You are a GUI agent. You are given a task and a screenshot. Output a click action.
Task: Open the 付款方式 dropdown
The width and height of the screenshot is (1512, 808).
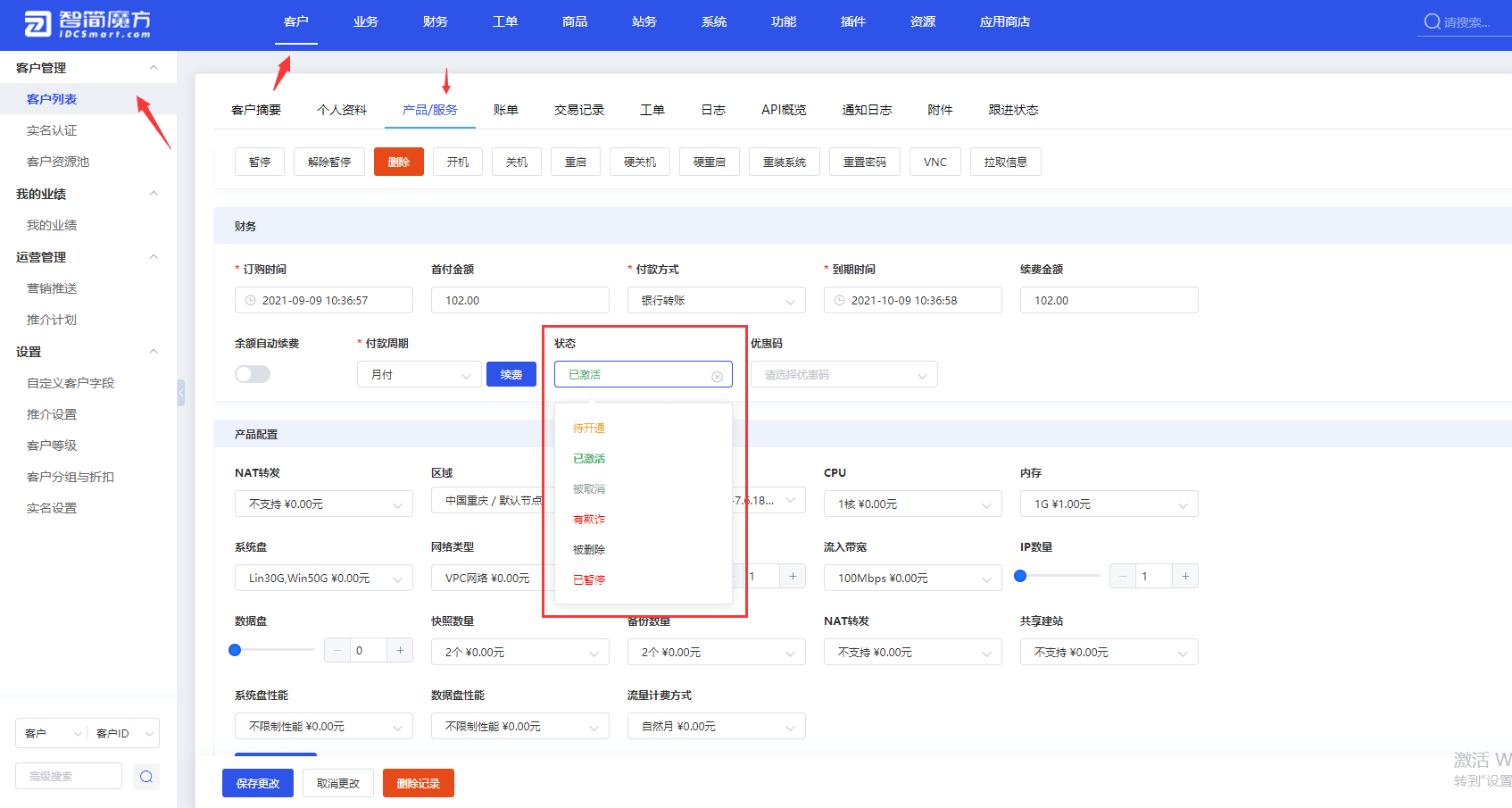pyautogui.click(x=717, y=301)
